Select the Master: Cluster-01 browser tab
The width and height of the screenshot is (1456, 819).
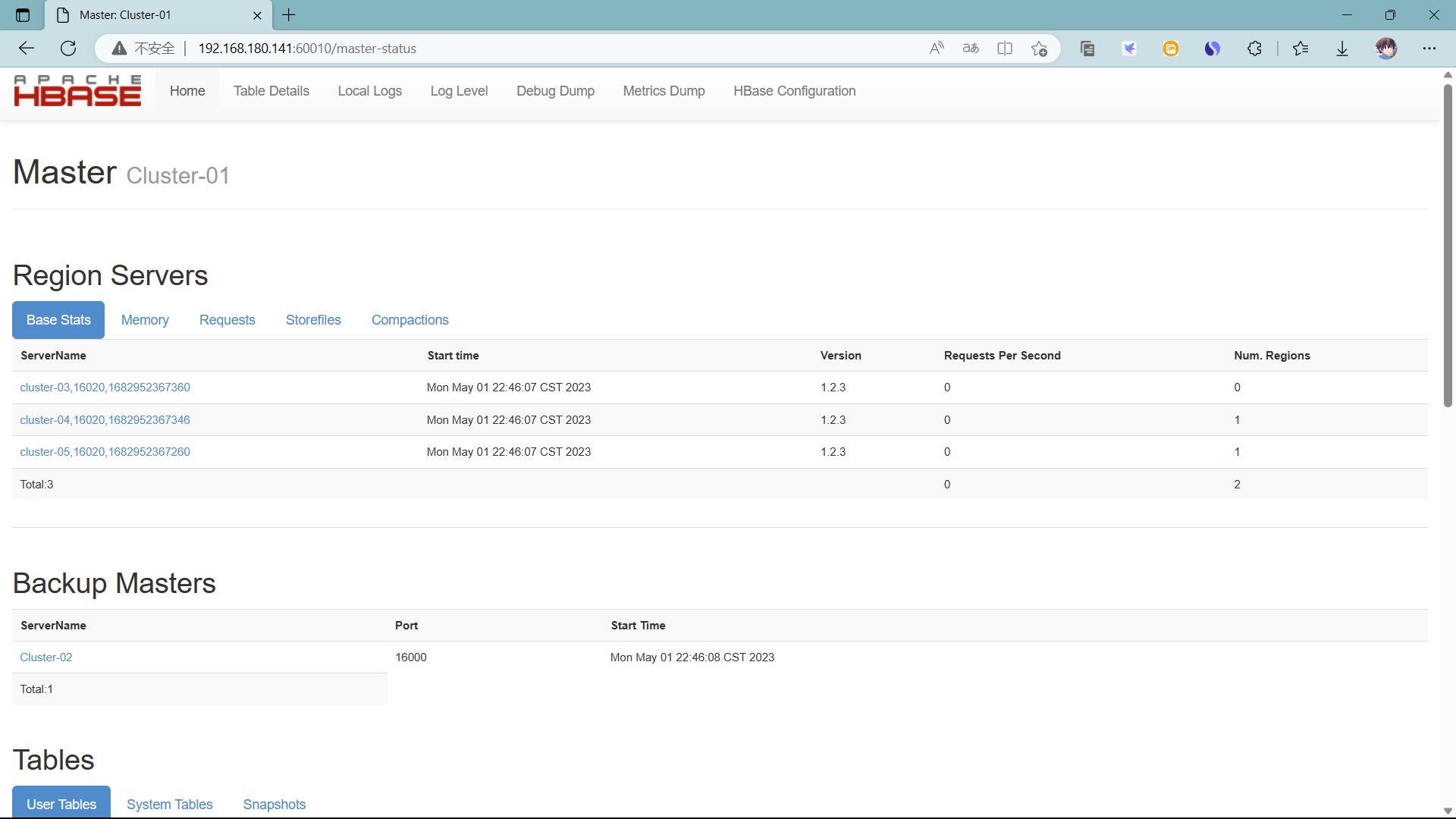[158, 15]
